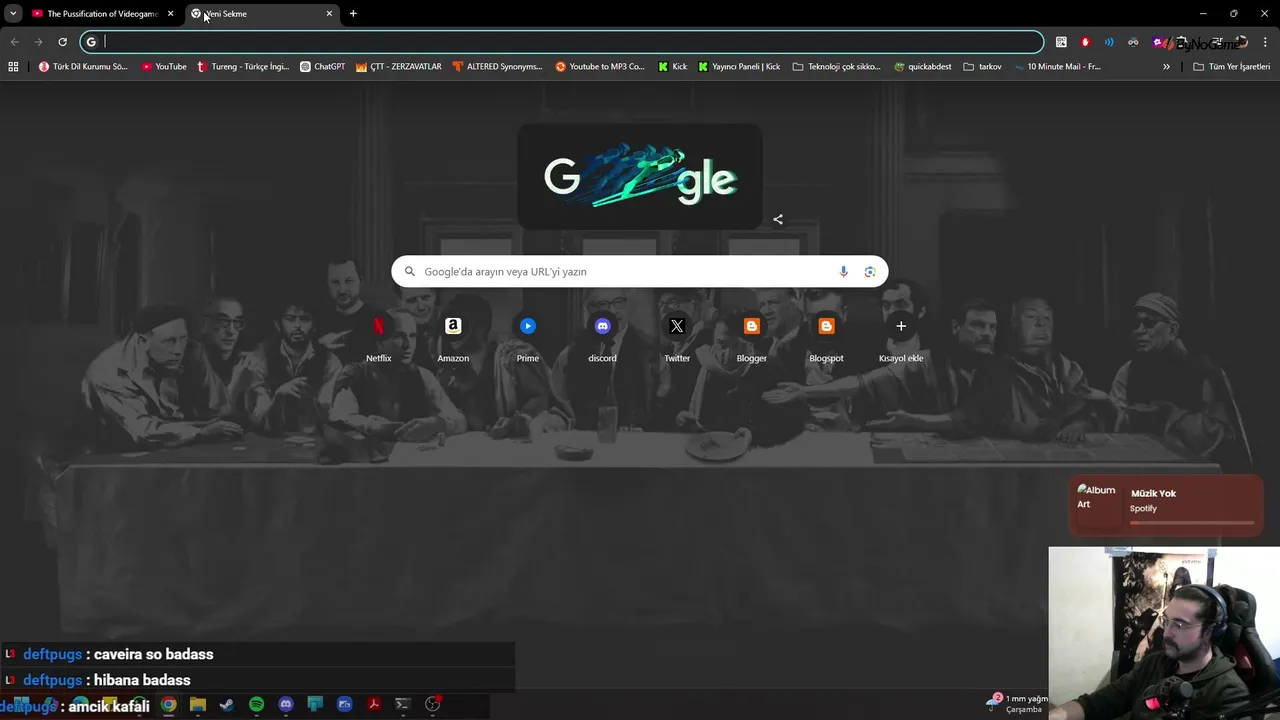The width and height of the screenshot is (1280, 720).
Task: Click Chrome in the taskbar
Action: tap(169, 705)
